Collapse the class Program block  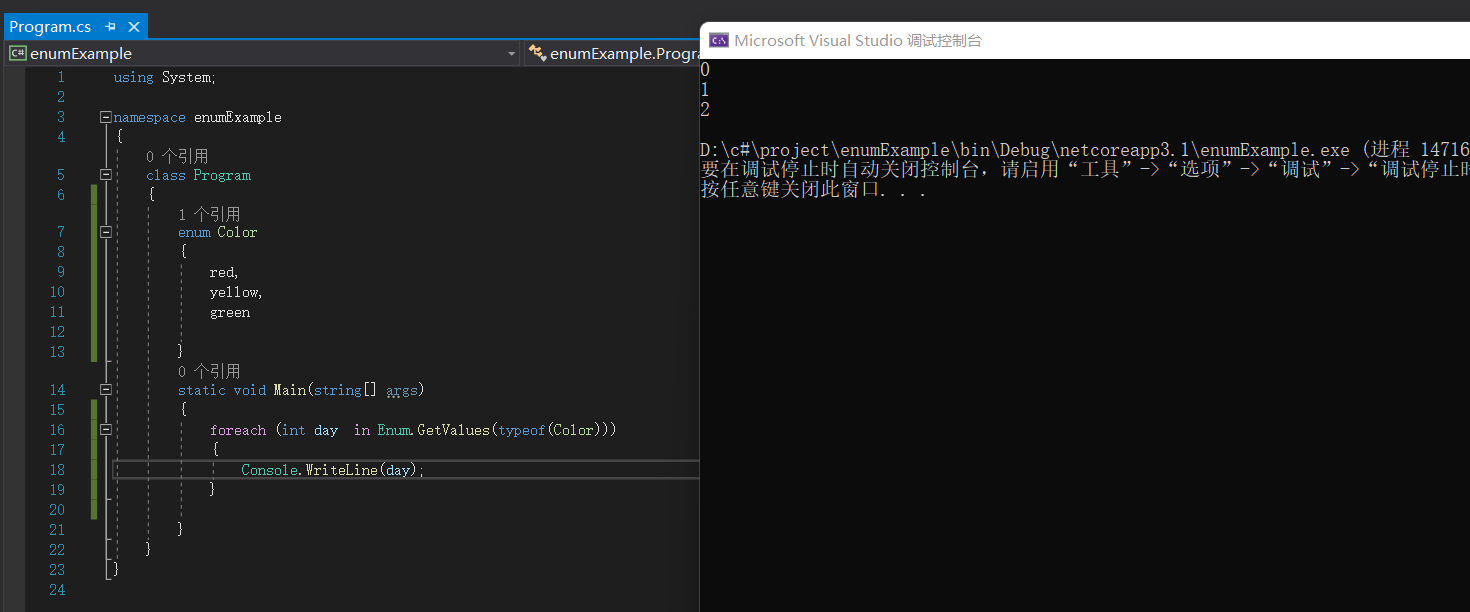click(x=106, y=175)
